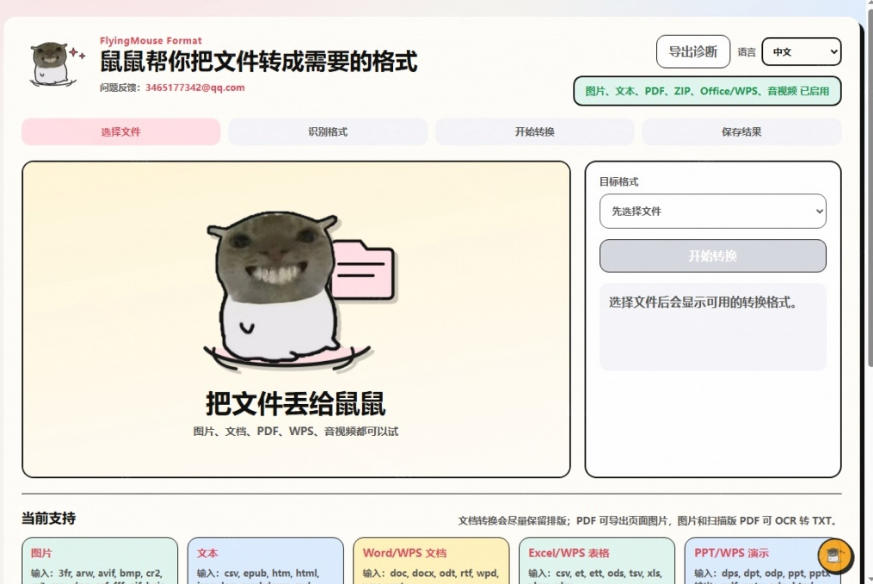The width and height of the screenshot is (873, 584).
Task: Open the 目标格式 dropdown showing 先选择文件
Action: [x=713, y=211]
